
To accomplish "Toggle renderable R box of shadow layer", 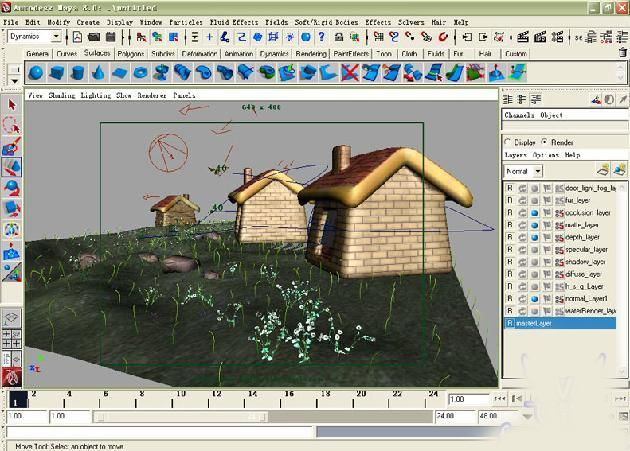I will click(x=509, y=262).
